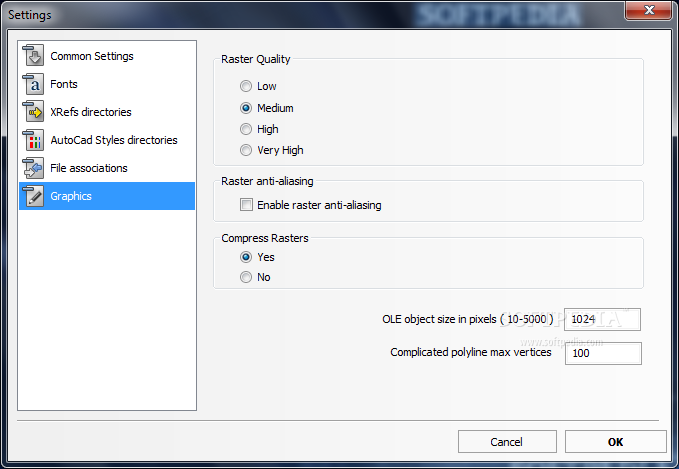Viewport: 679px width, 469px height.
Task: Click the Graphics pencil icon
Action: point(33,196)
